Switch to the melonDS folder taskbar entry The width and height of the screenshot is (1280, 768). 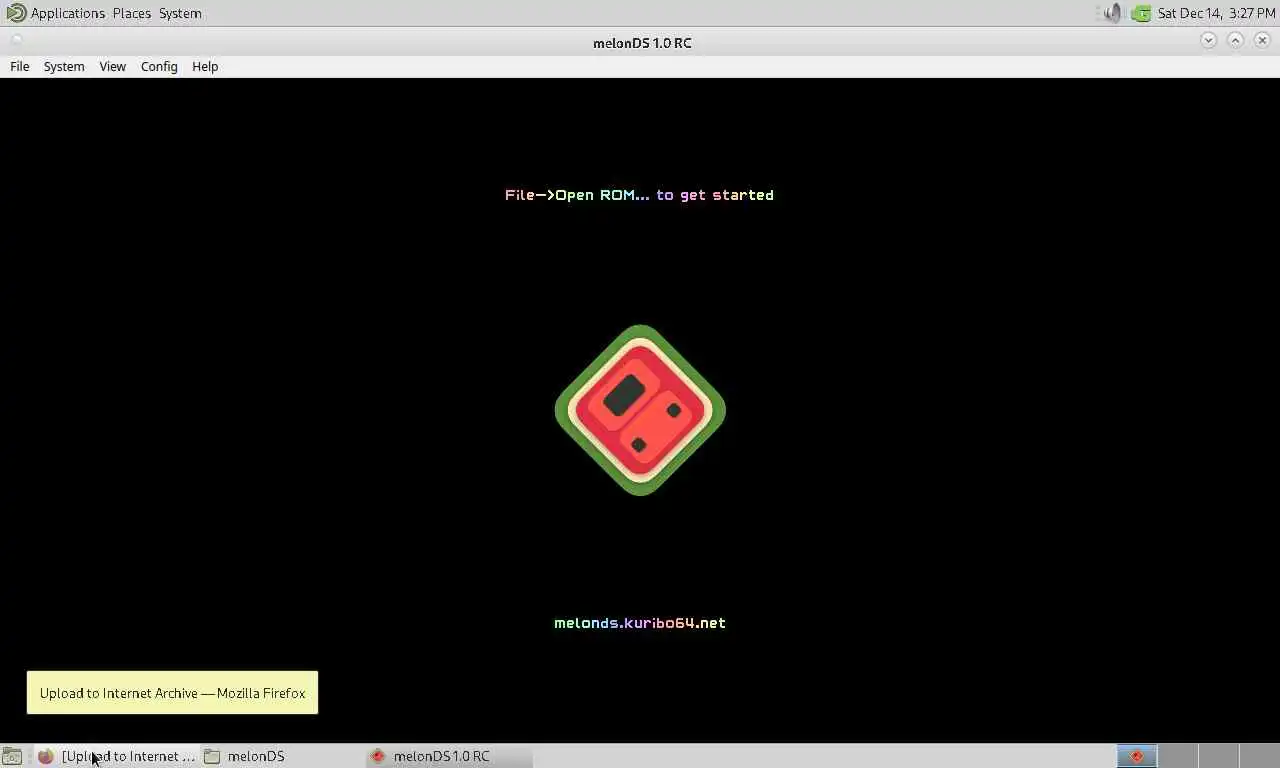point(282,756)
